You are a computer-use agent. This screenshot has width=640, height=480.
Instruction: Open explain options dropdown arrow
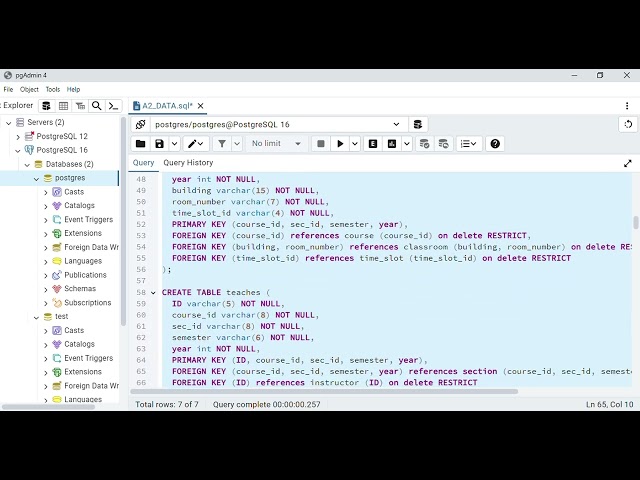tap(407, 144)
